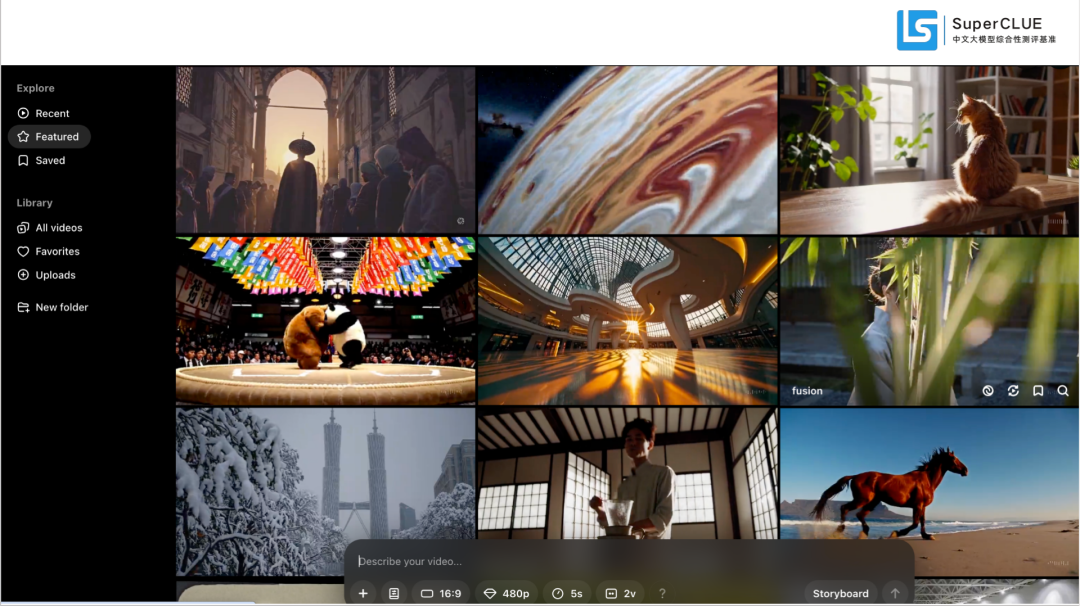The height and width of the screenshot is (606, 1080).
Task: Open the Jupiter planet swirl video
Action: pyautogui.click(x=627, y=150)
